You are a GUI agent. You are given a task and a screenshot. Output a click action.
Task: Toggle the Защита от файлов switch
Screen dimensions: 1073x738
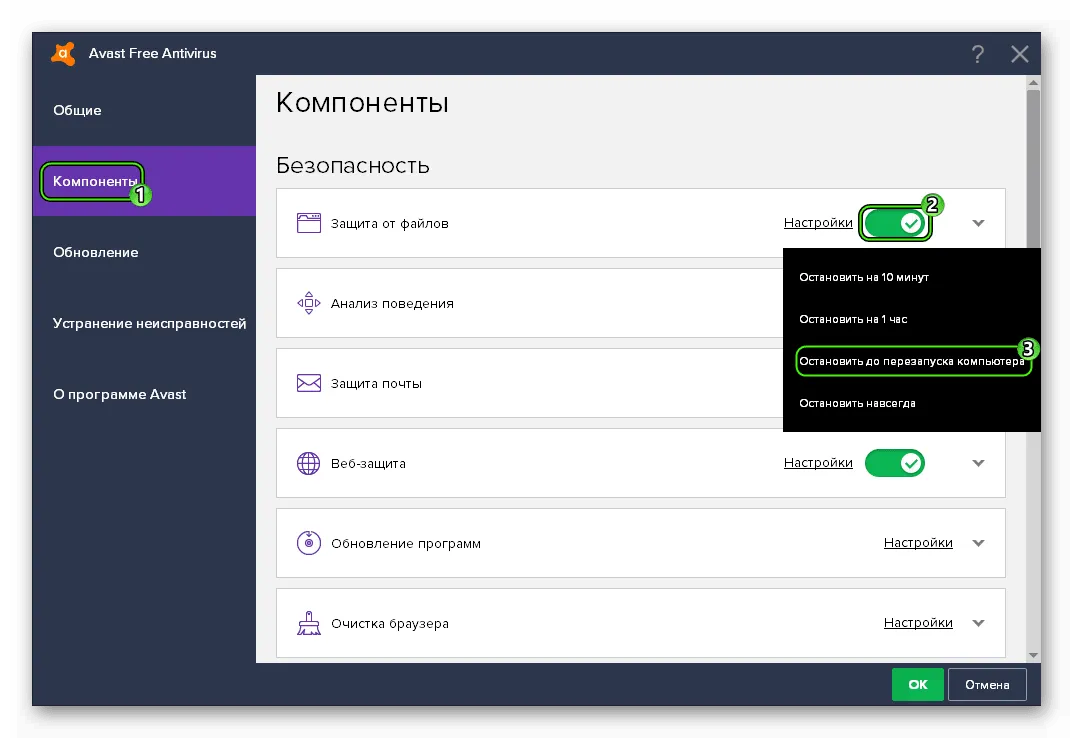(895, 223)
